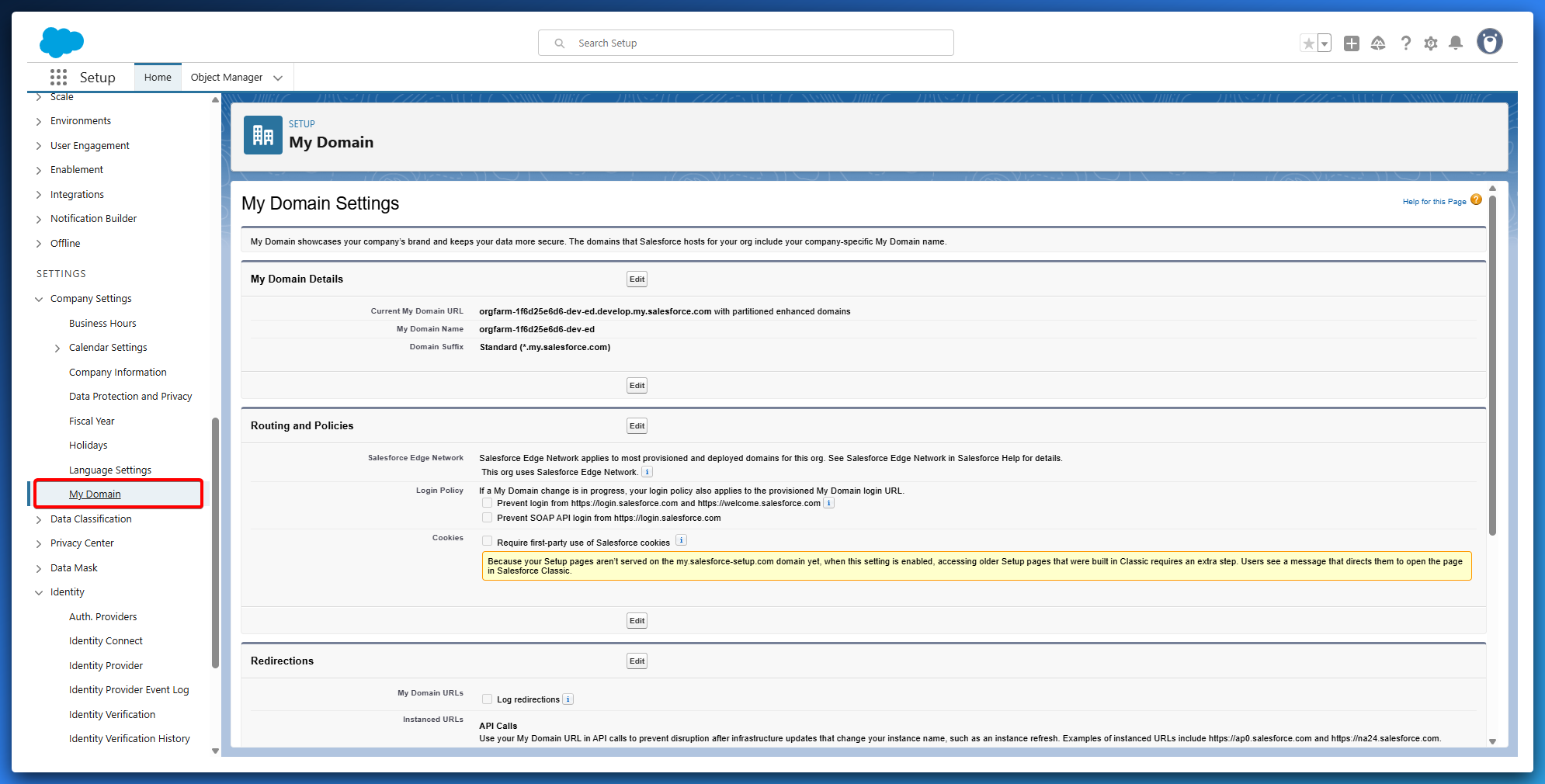Click info icon beside Log redirections
1545x784 pixels.
(568, 699)
